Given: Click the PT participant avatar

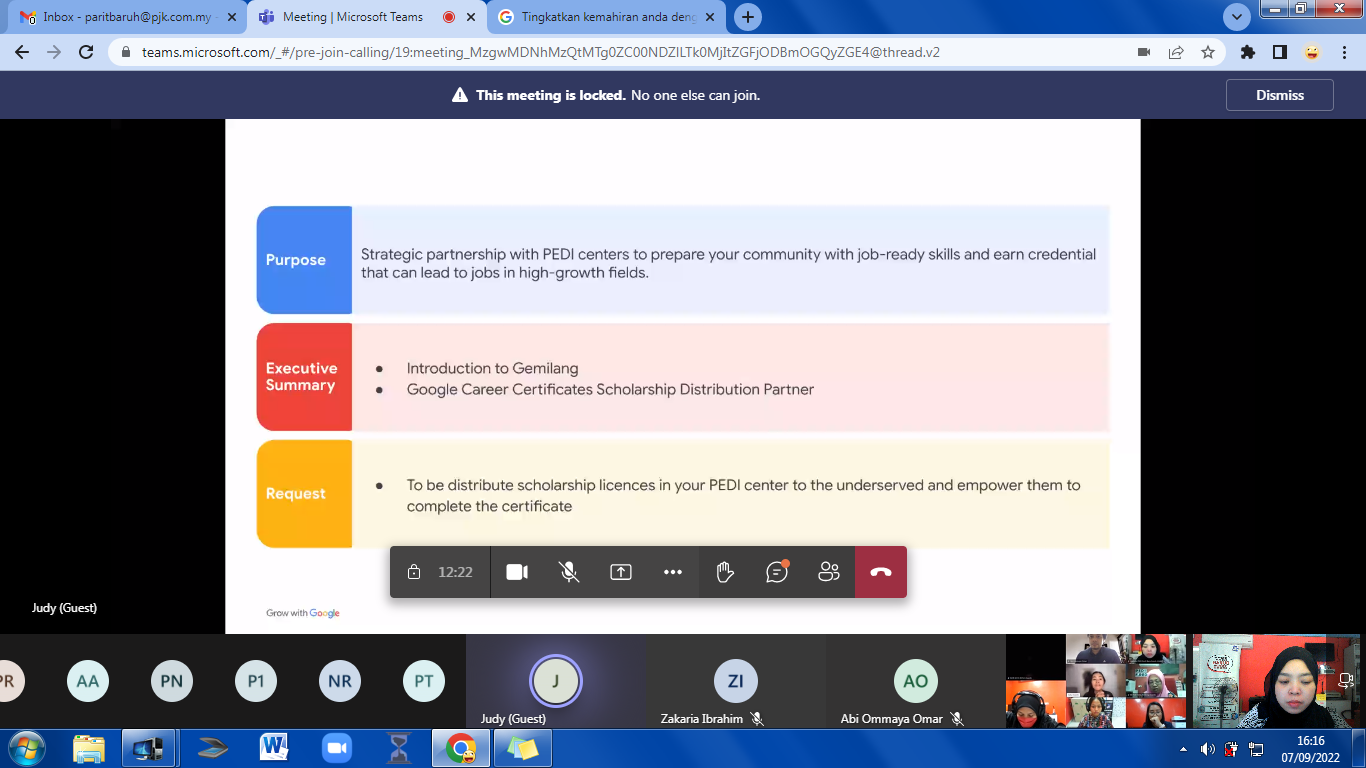Looking at the screenshot, I should [424, 681].
